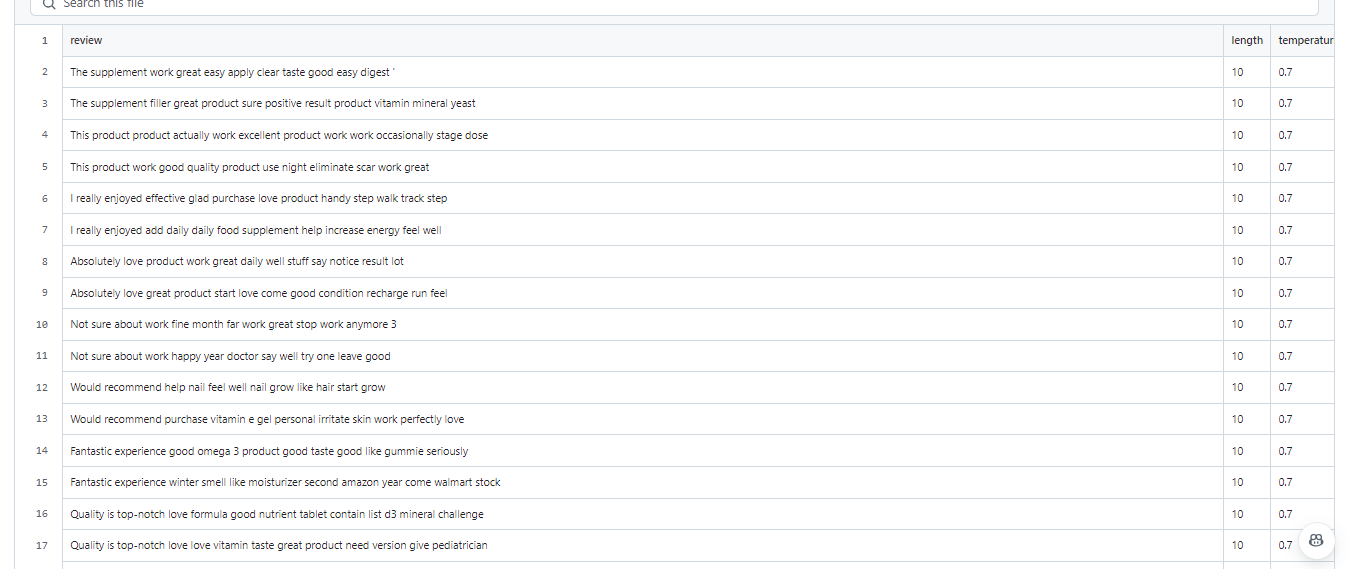Click the review cell mentioning 'eliminate scar'
Screen dimensions: 1349x569
[x=250, y=167]
